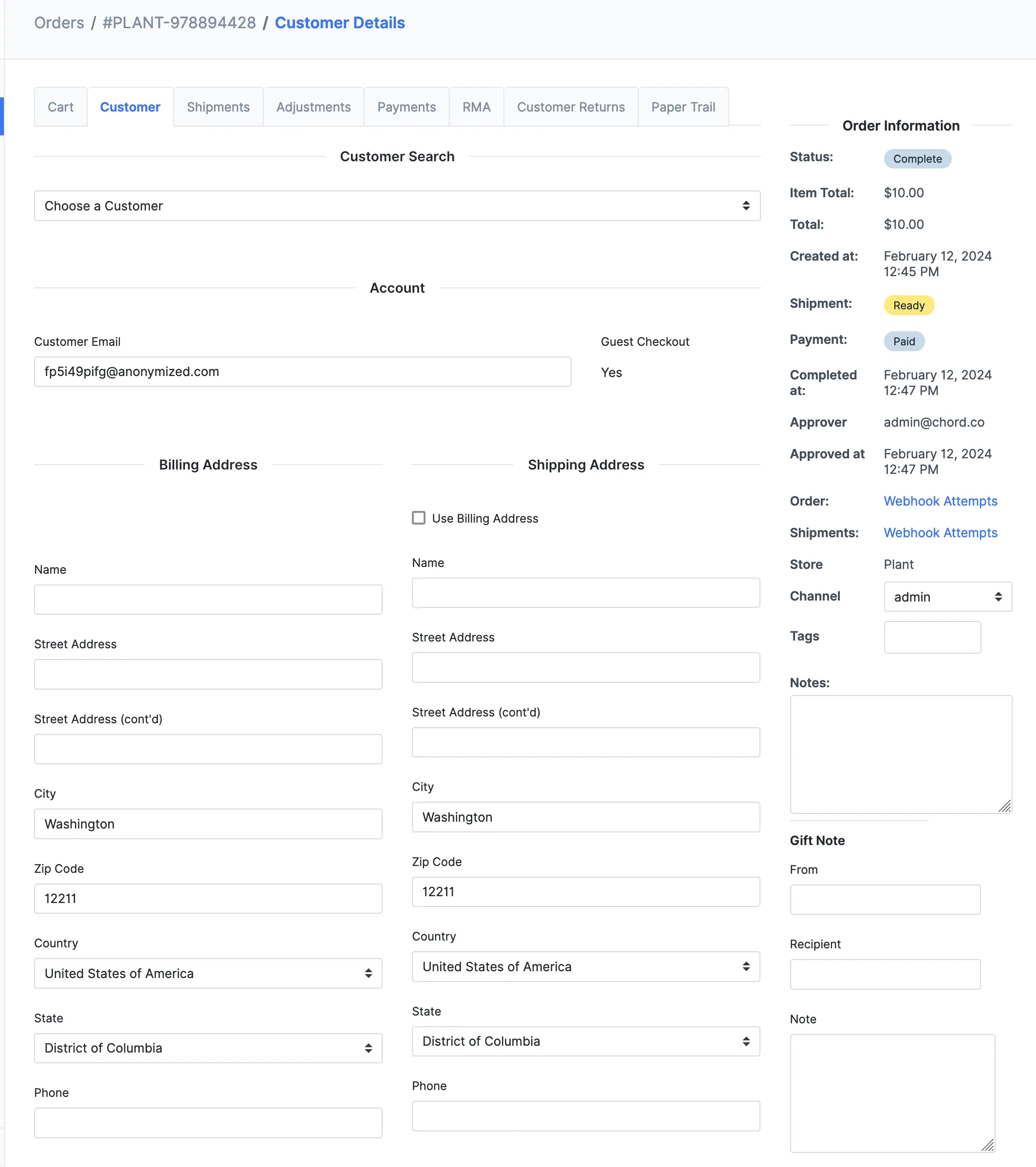Check the Use Billing Address checkbox
This screenshot has width=1036, height=1167.
418,518
